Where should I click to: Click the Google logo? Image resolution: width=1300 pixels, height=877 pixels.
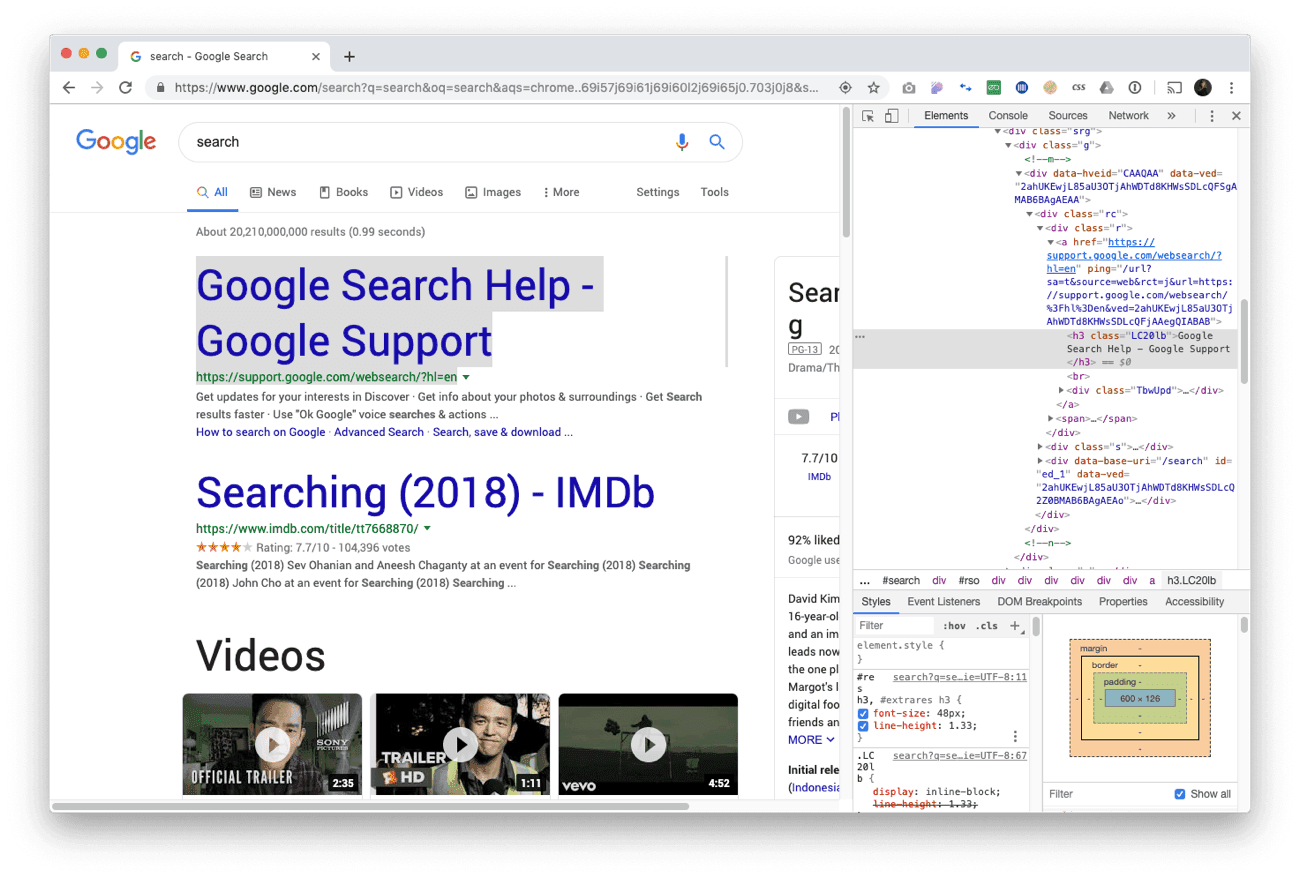click(116, 142)
